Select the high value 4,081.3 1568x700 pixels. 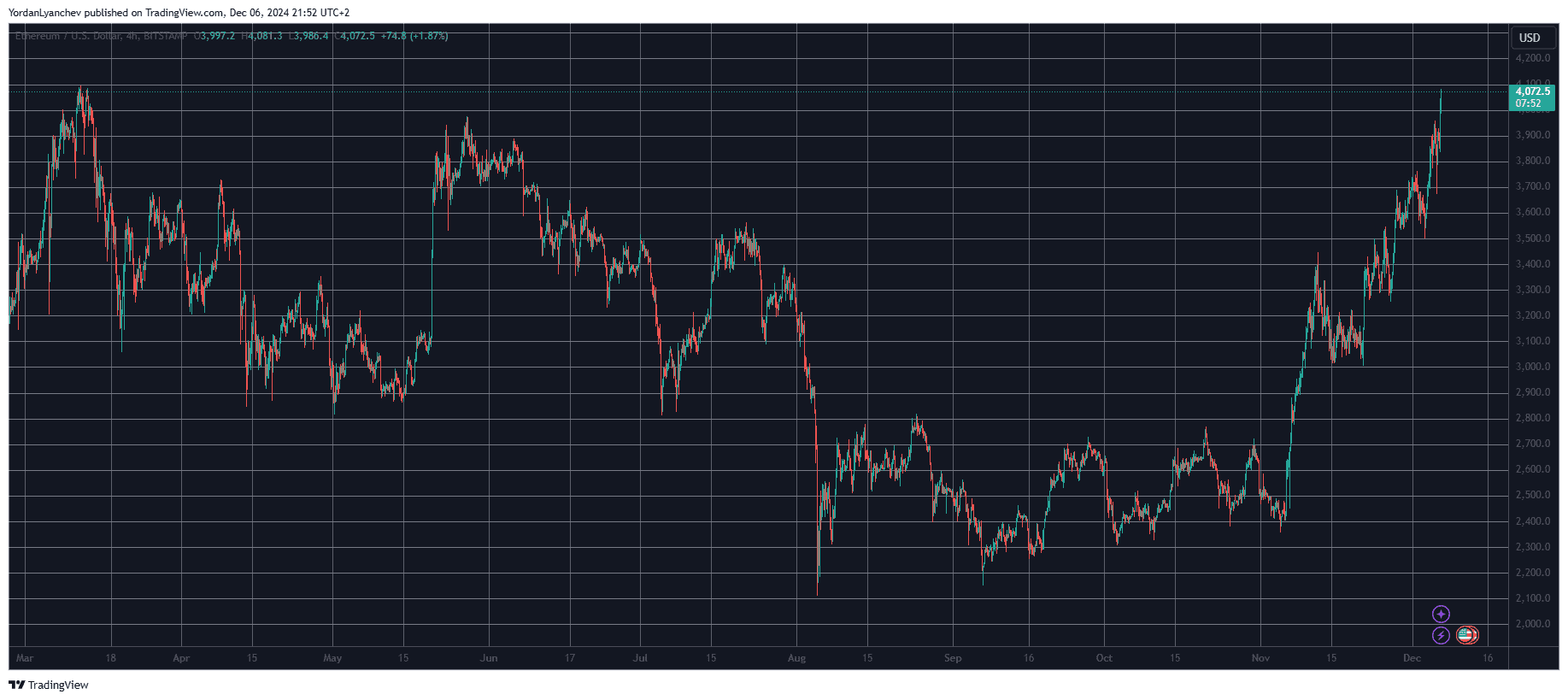[x=265, y=36]
